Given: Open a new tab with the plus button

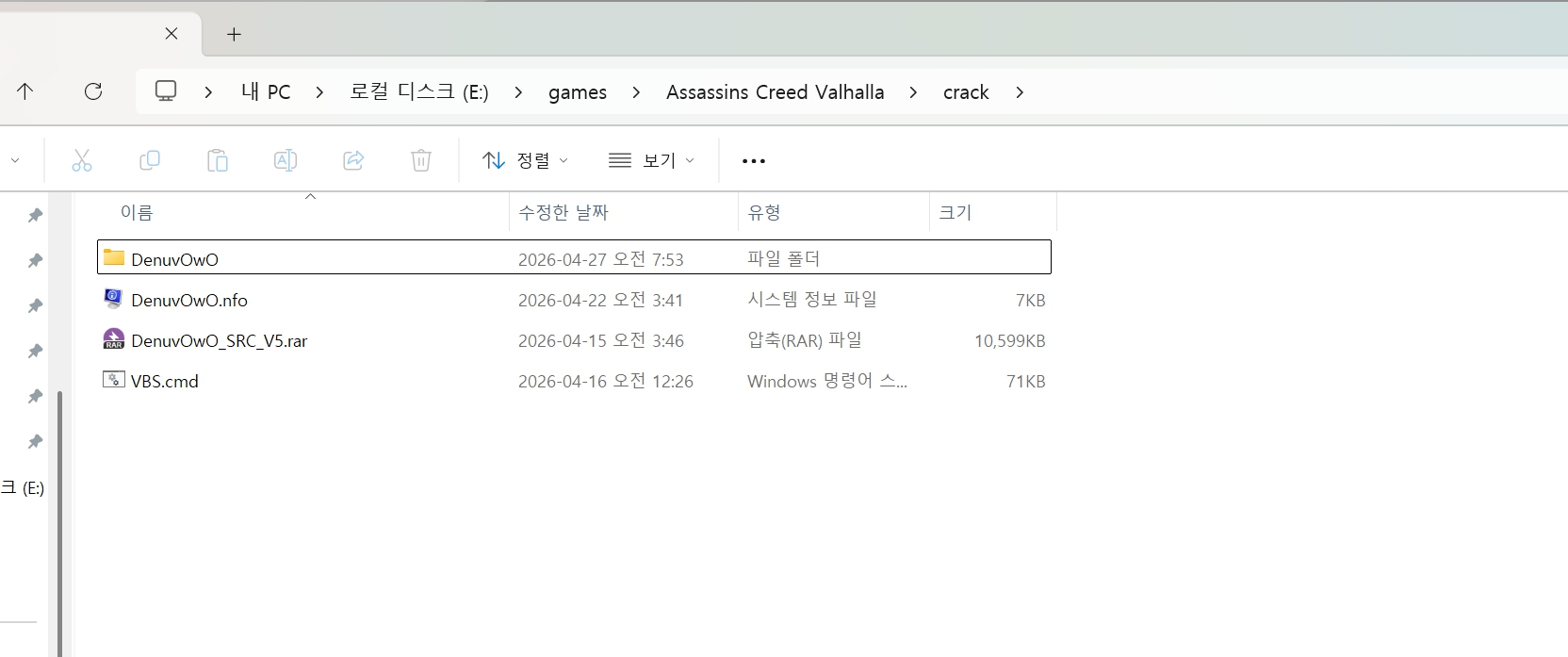Looking at the screenshot, I should [235, 35].
